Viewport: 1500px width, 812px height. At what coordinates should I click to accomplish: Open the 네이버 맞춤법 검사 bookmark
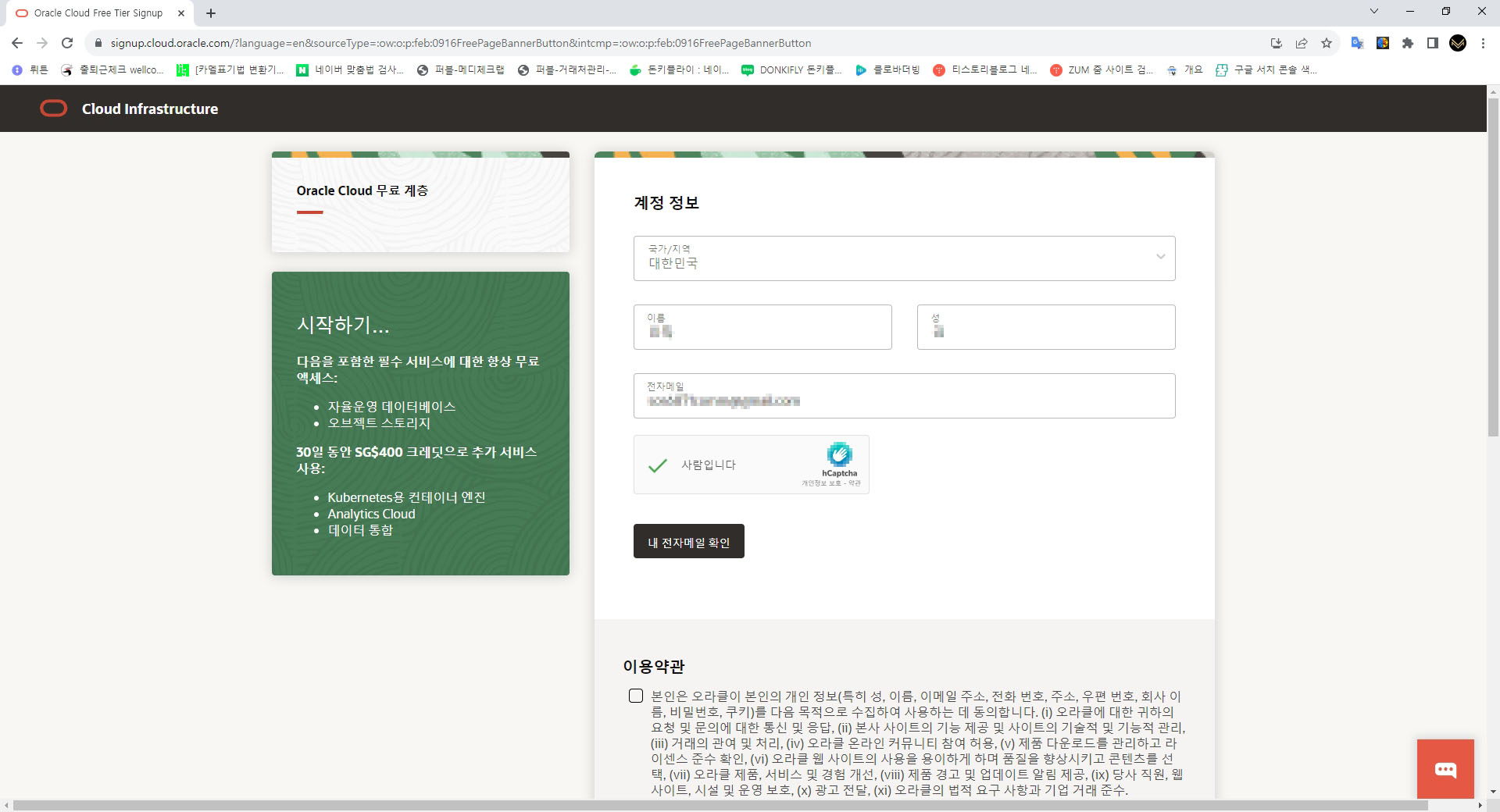(350, 69)
